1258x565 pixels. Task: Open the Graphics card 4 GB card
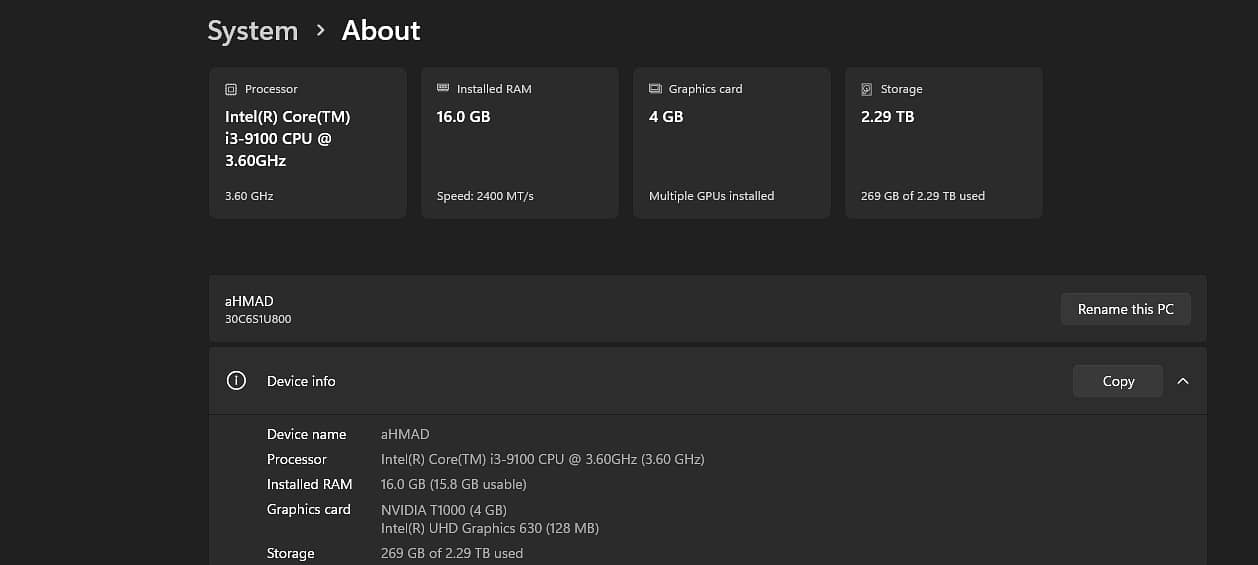732,143
